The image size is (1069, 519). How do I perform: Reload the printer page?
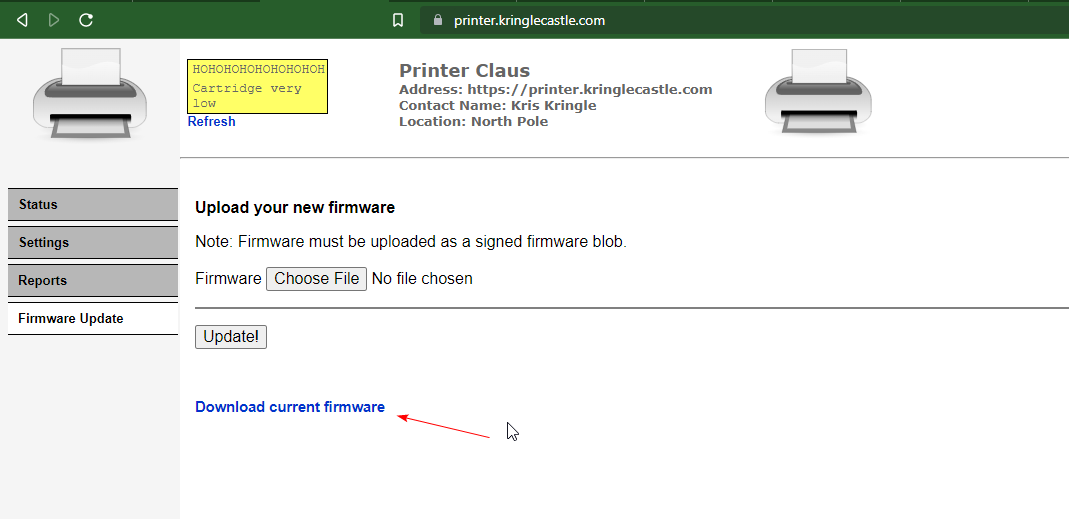coord(86,20)
